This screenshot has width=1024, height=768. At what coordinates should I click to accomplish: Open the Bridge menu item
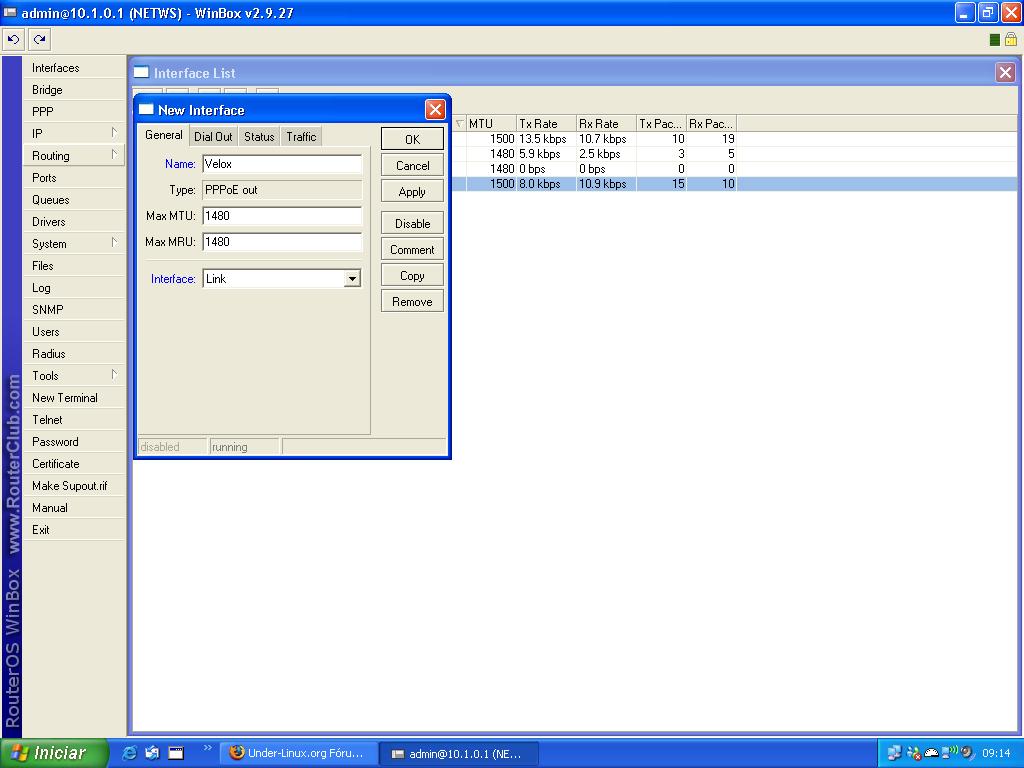74,89
